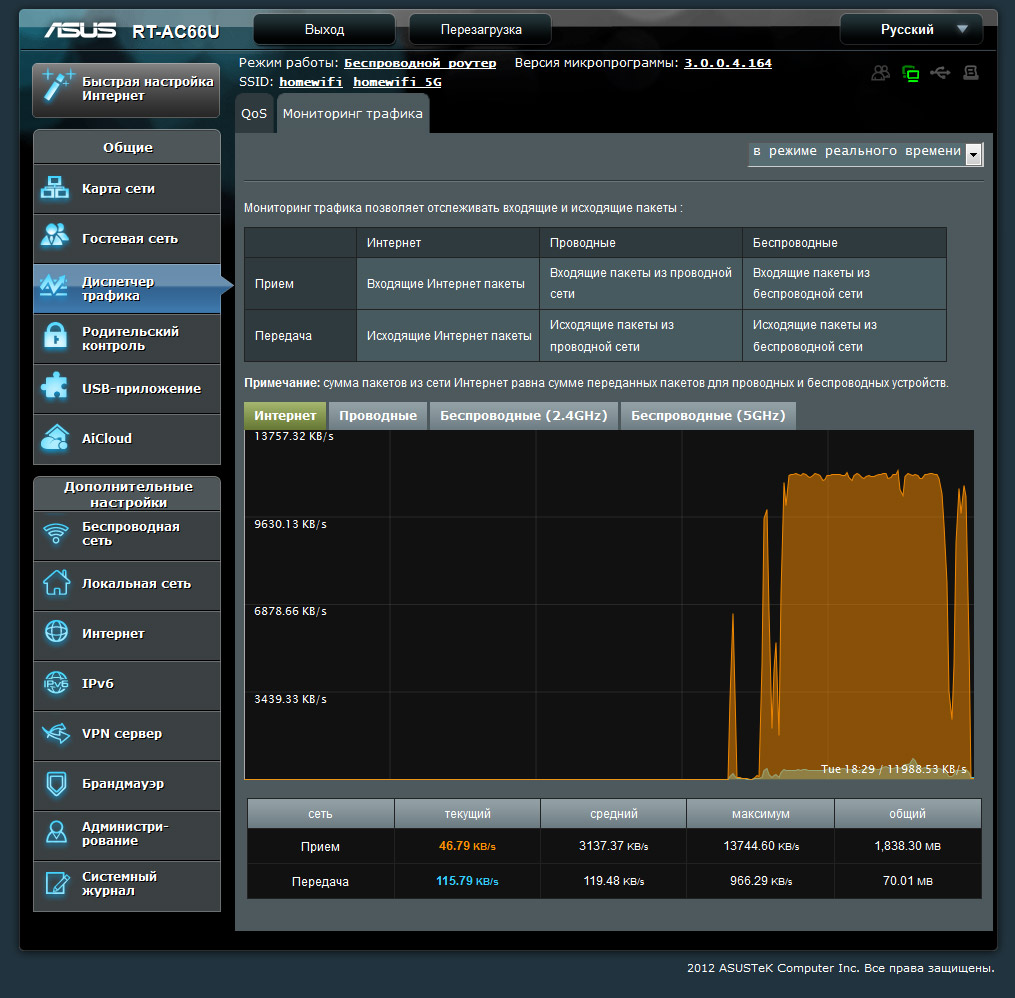Click the Прием maximum 13744.60 KB/s cell
This screenshot has width=1015, height=998.
(x=761, y=846)
